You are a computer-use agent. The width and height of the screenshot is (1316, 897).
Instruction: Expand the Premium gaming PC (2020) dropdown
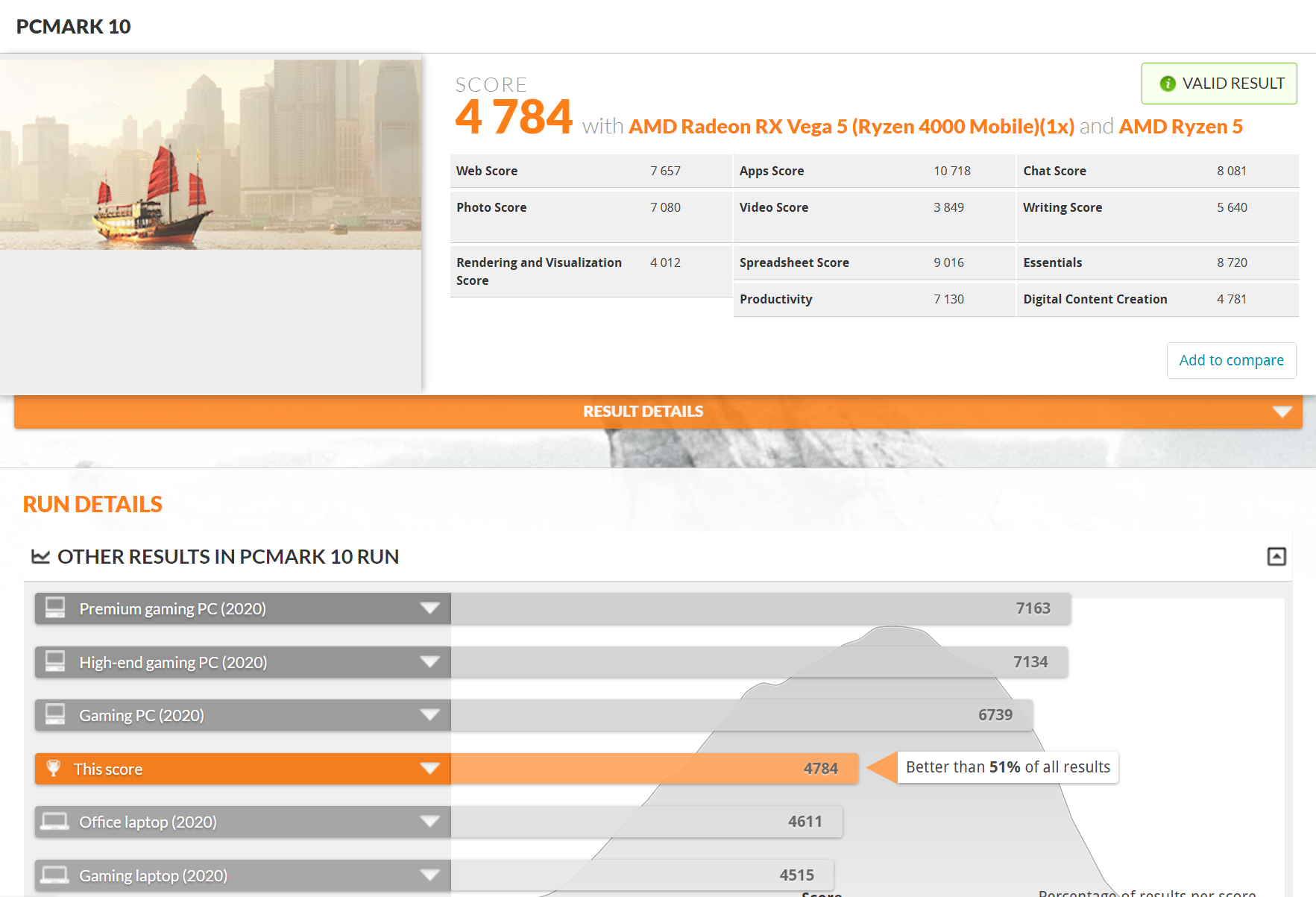click(x=429, y=608)
